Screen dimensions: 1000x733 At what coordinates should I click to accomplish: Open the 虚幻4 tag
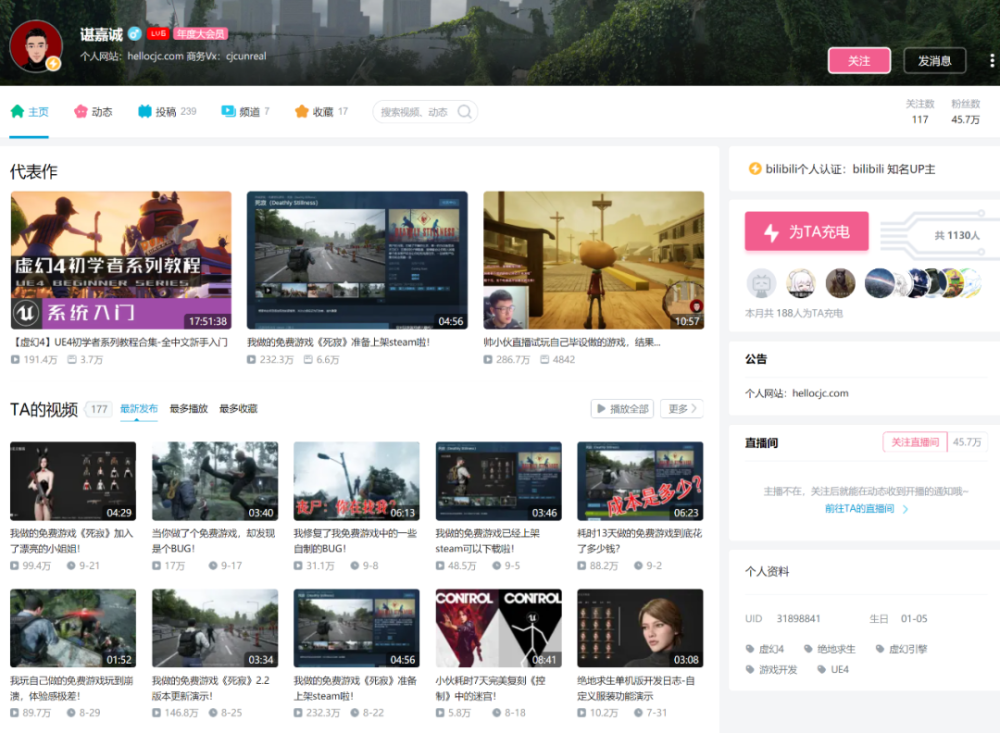point(765,649)
